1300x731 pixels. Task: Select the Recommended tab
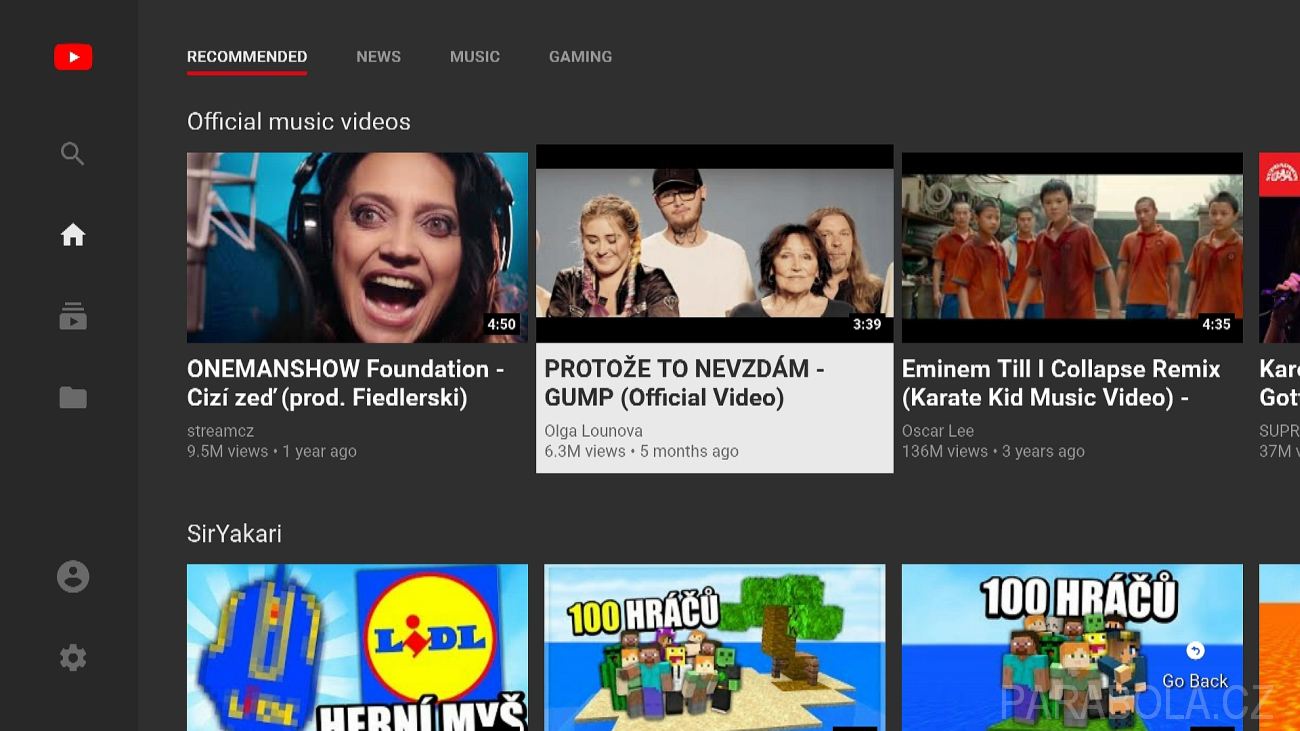point(247,57)
